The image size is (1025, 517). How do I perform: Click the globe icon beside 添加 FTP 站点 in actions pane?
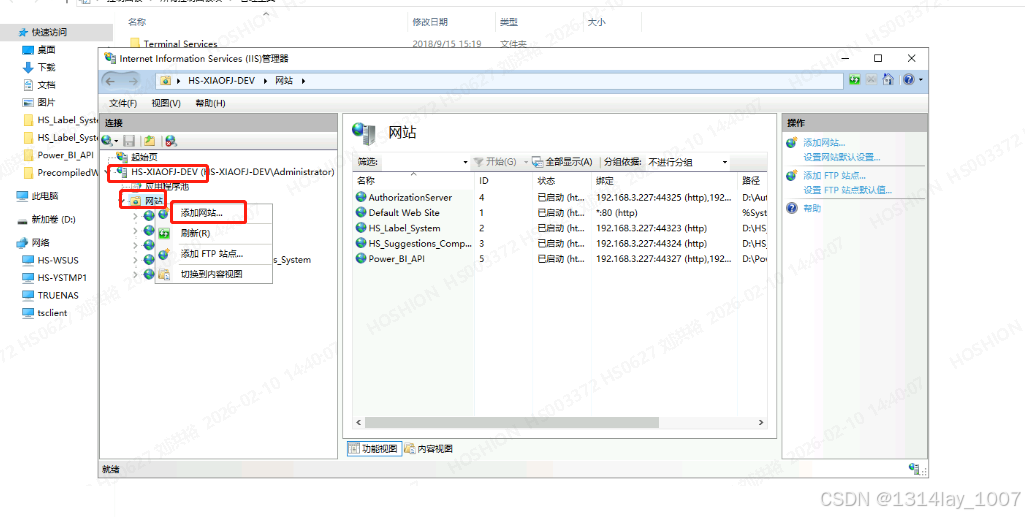[792, 175]
